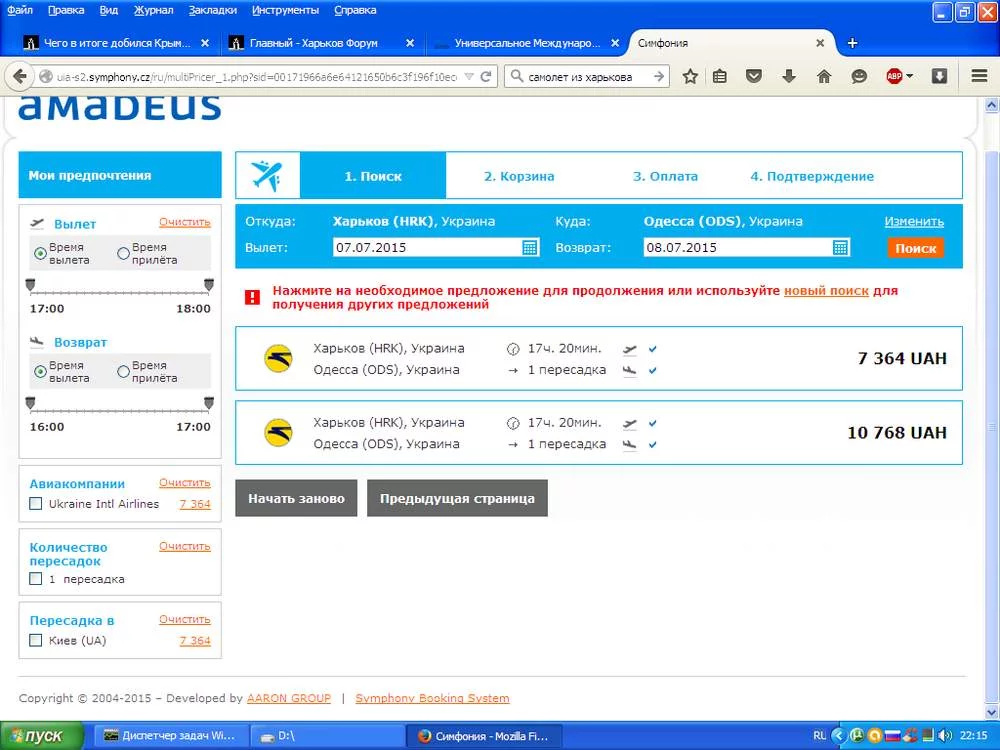
Task: Click airline logo of 7 364 UAH offer
Action: pyautogui.click(x=278, y=358)
